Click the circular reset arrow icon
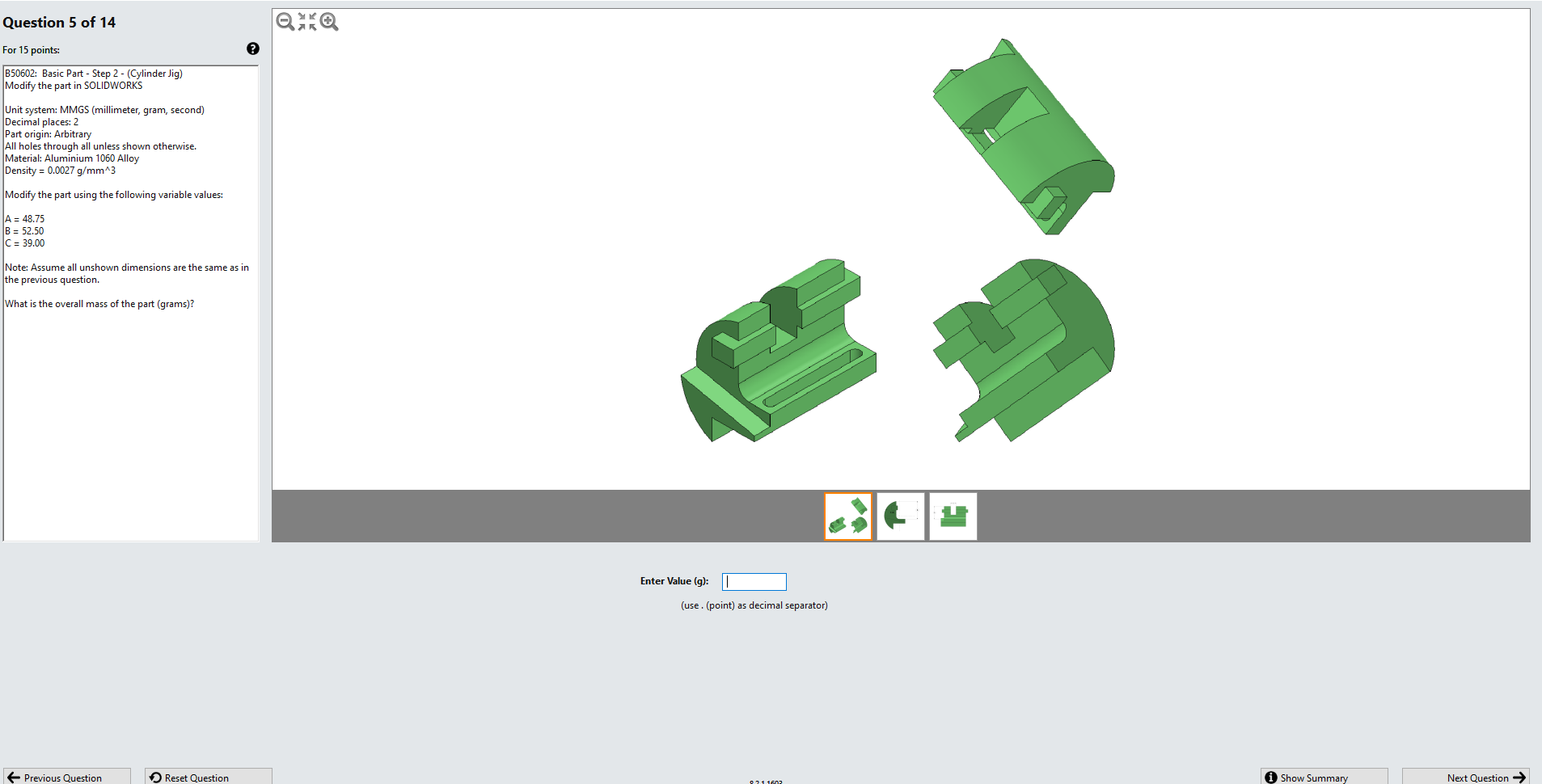 pyautogui.click(x=154, y=777)
